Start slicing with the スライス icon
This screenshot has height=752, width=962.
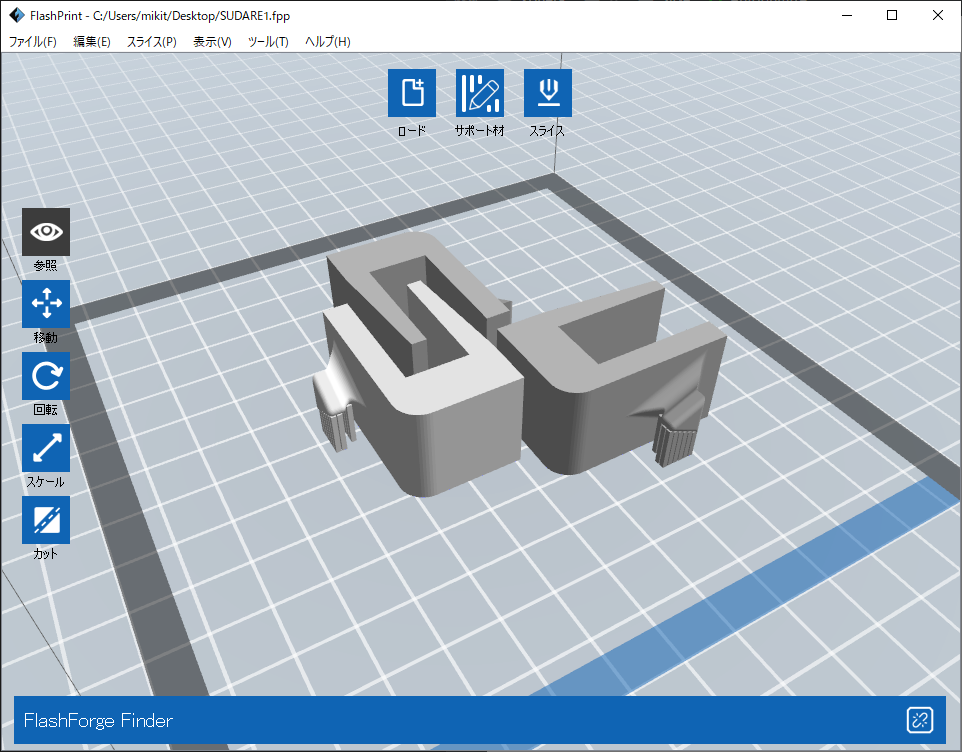547,93
